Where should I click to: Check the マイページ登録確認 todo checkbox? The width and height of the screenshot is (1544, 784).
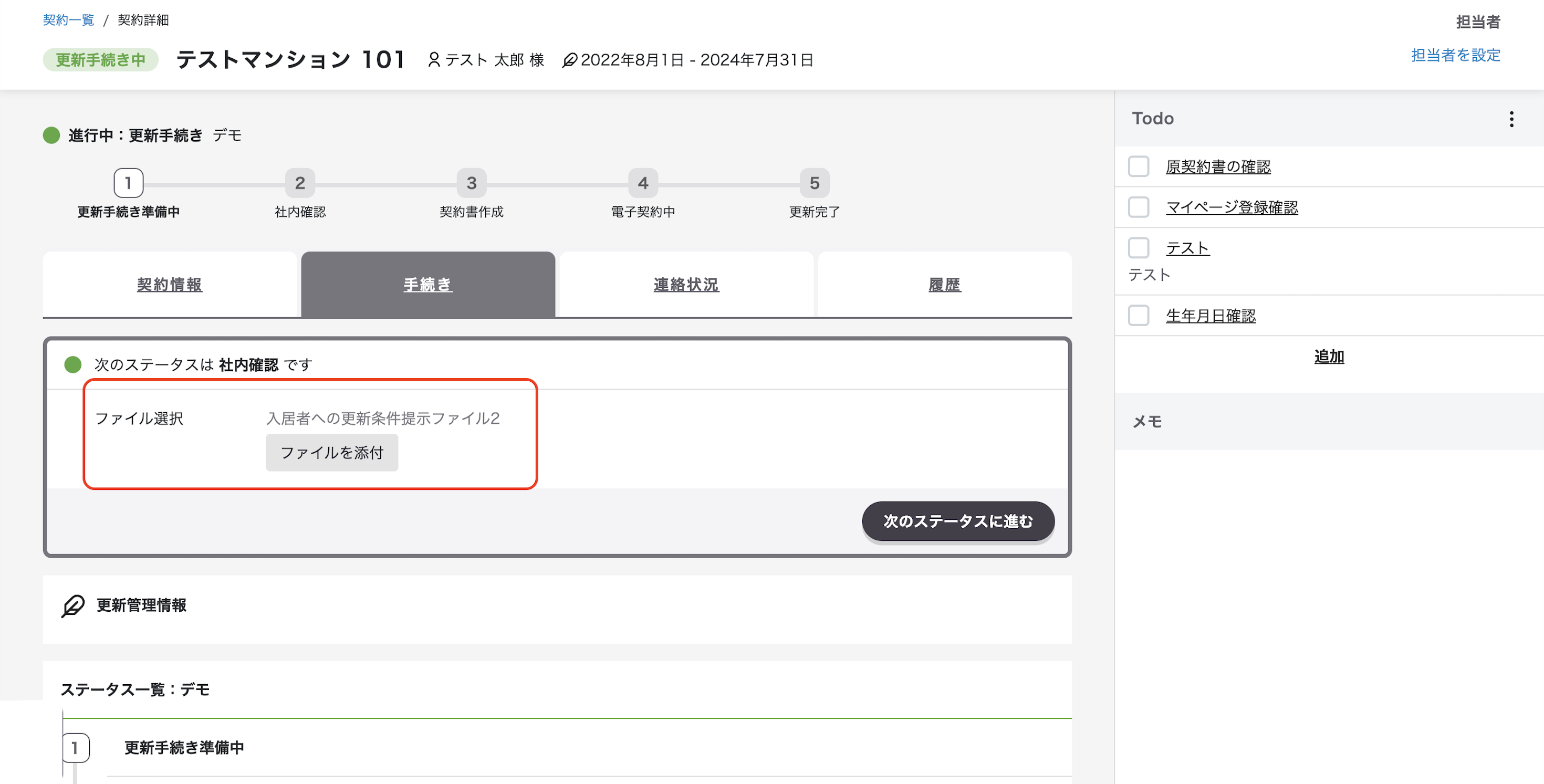click(x=1138, y=207)
